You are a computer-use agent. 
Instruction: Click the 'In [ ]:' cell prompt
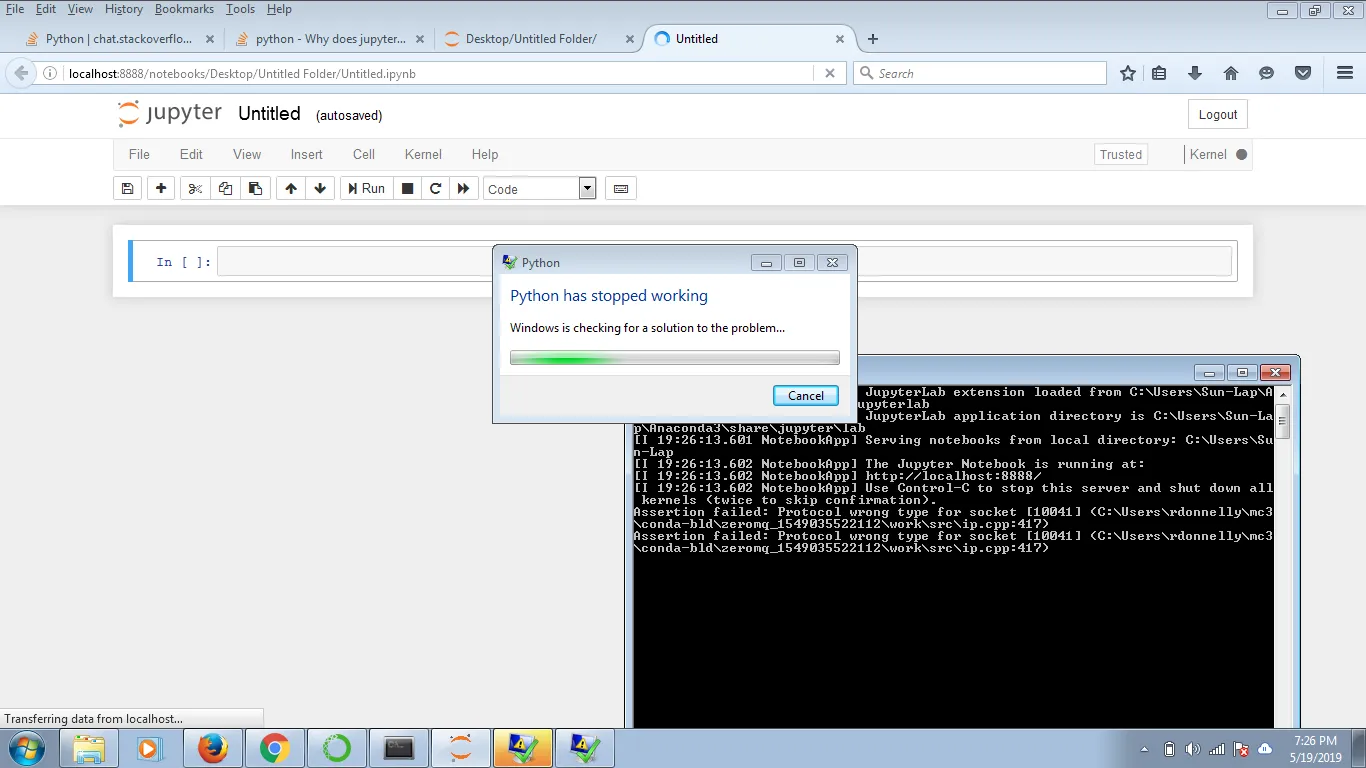pyautogui.click(x=184, y=262)
